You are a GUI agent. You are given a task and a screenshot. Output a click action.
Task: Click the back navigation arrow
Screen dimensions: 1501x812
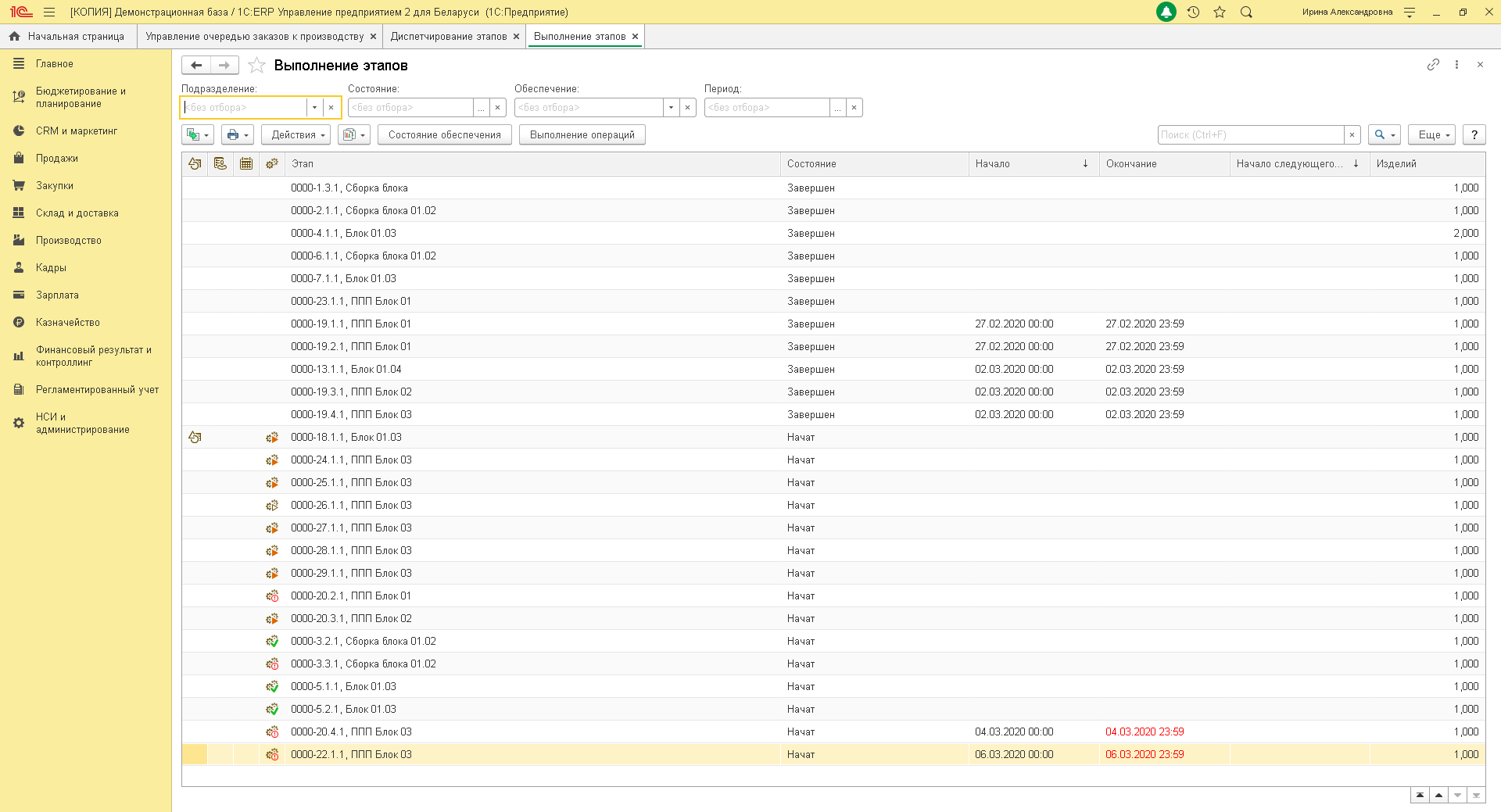[x=196, y=66]
